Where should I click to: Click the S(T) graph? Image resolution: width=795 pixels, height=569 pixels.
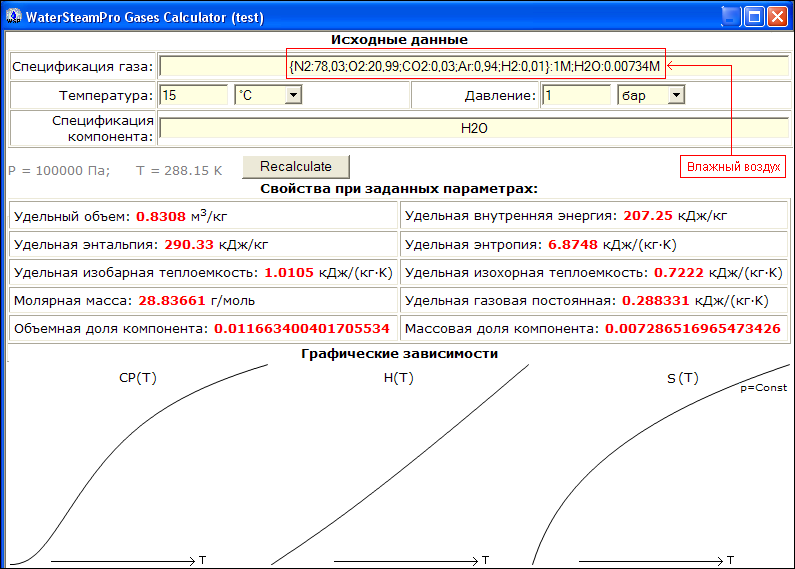coord(660,464)
